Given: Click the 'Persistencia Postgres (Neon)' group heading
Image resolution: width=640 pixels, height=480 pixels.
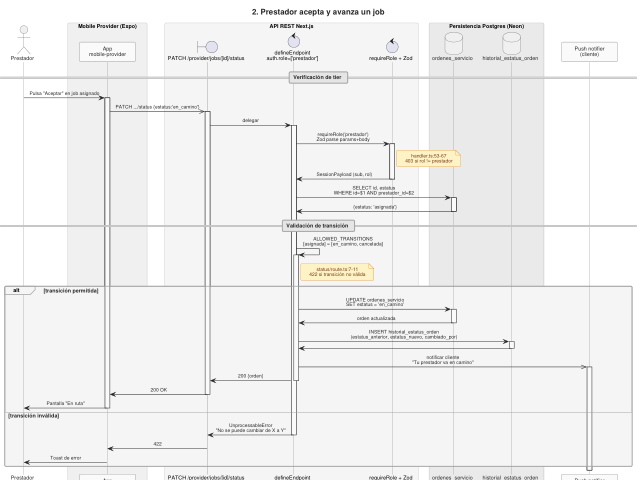Looking at the screenshot, I should click(x=487, y=26).
